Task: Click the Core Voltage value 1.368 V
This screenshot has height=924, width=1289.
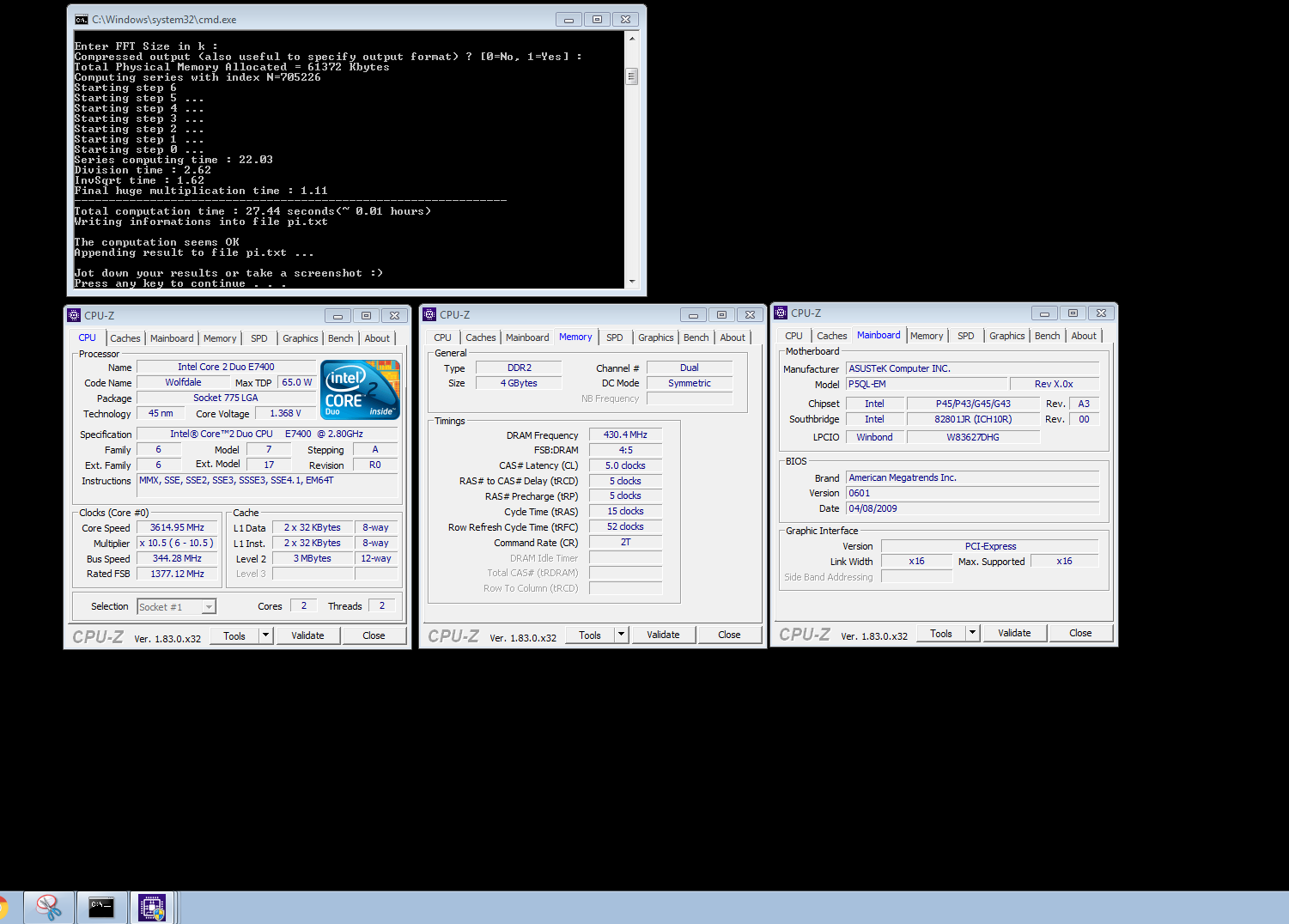Action: point(285,413)
